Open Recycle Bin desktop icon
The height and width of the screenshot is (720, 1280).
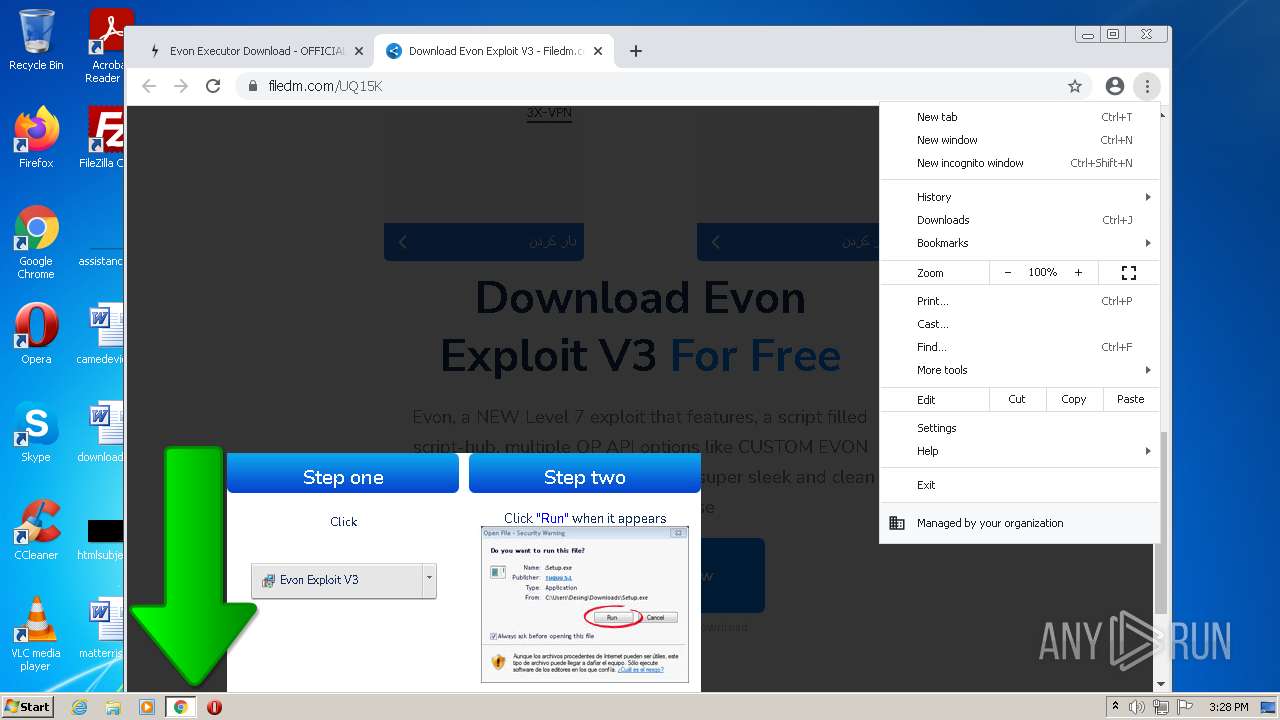(x=36, y=40)
